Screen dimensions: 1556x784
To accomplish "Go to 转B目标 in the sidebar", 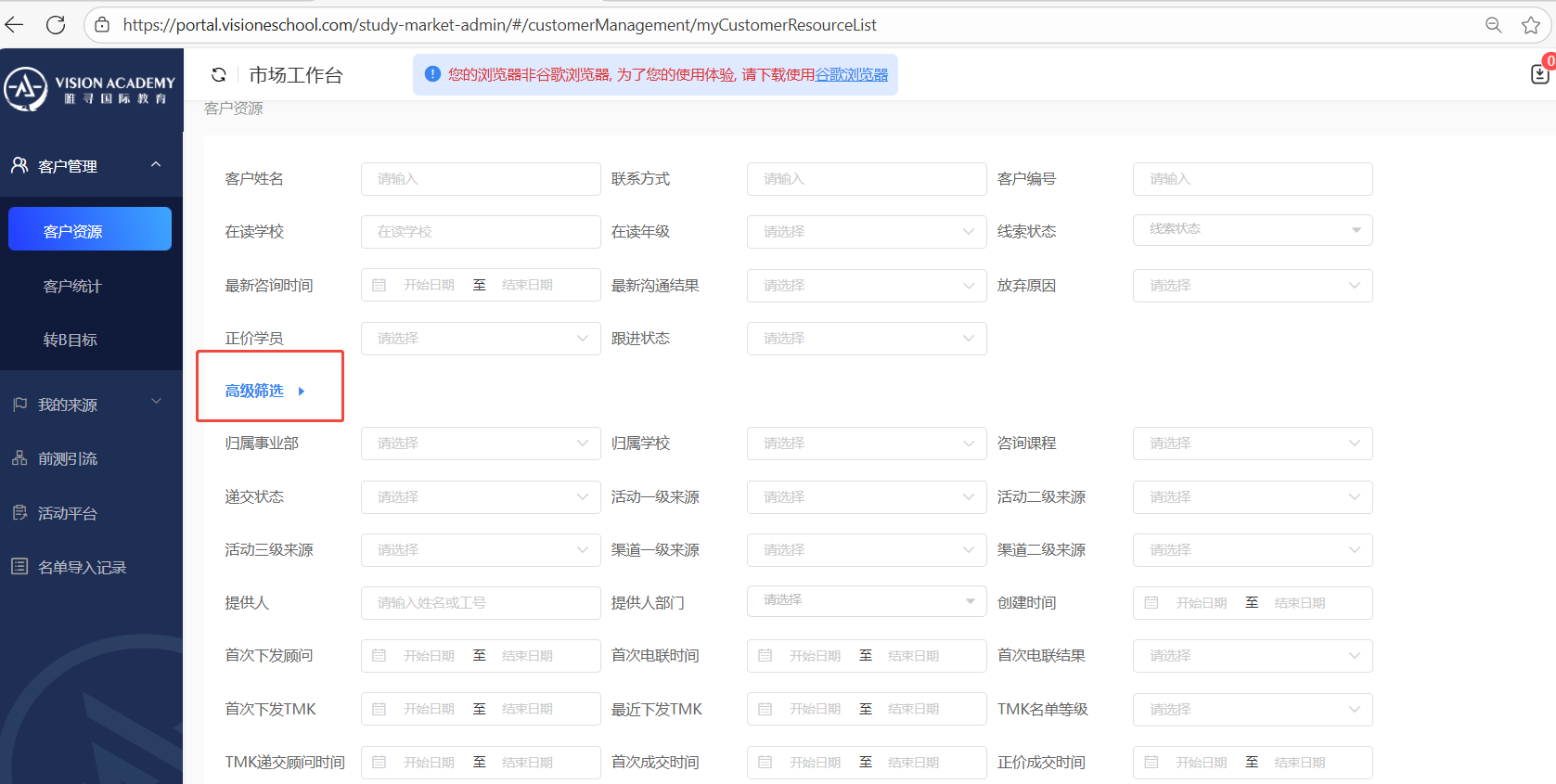I will point(71,341).
